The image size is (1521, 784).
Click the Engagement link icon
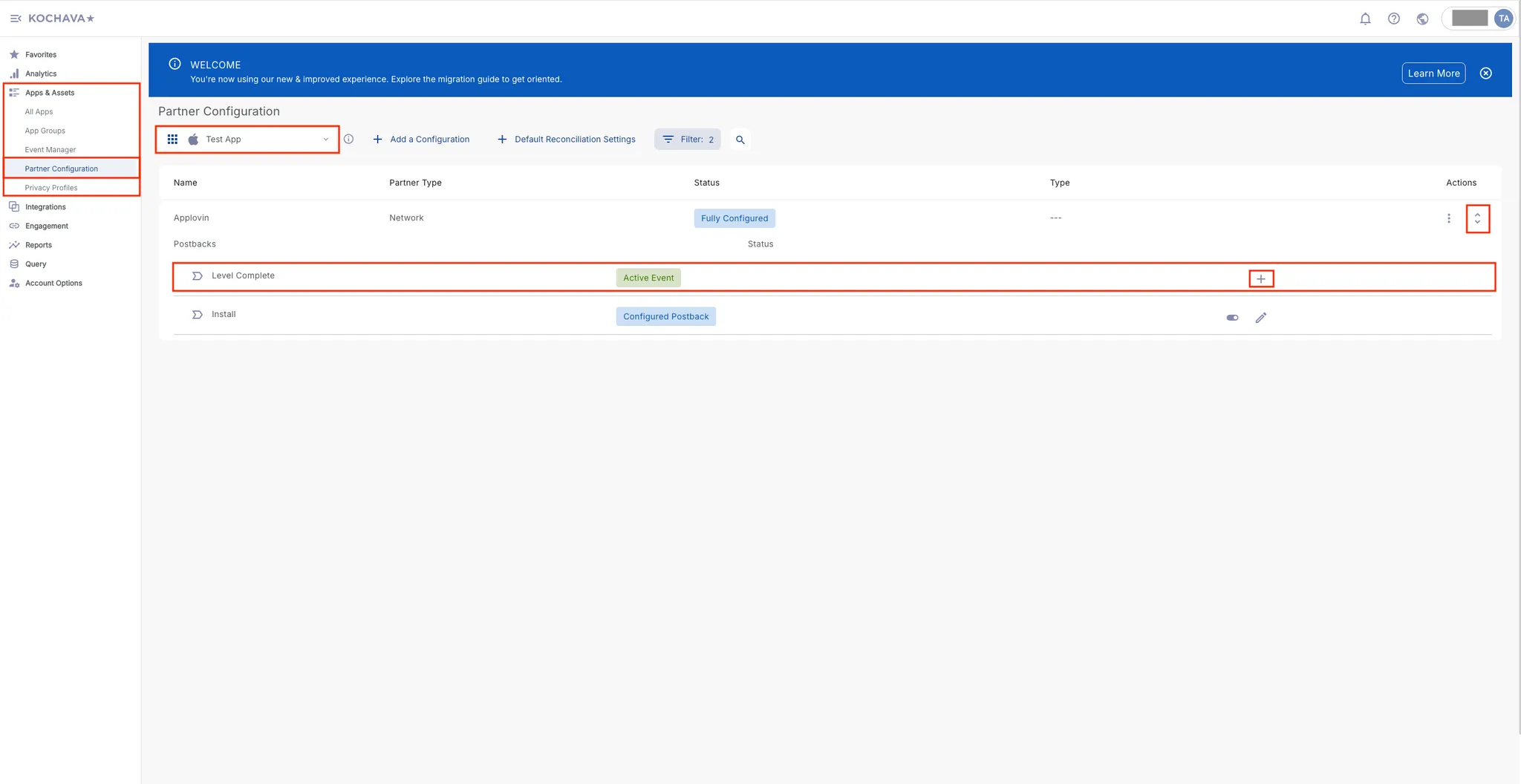[14, 226]
